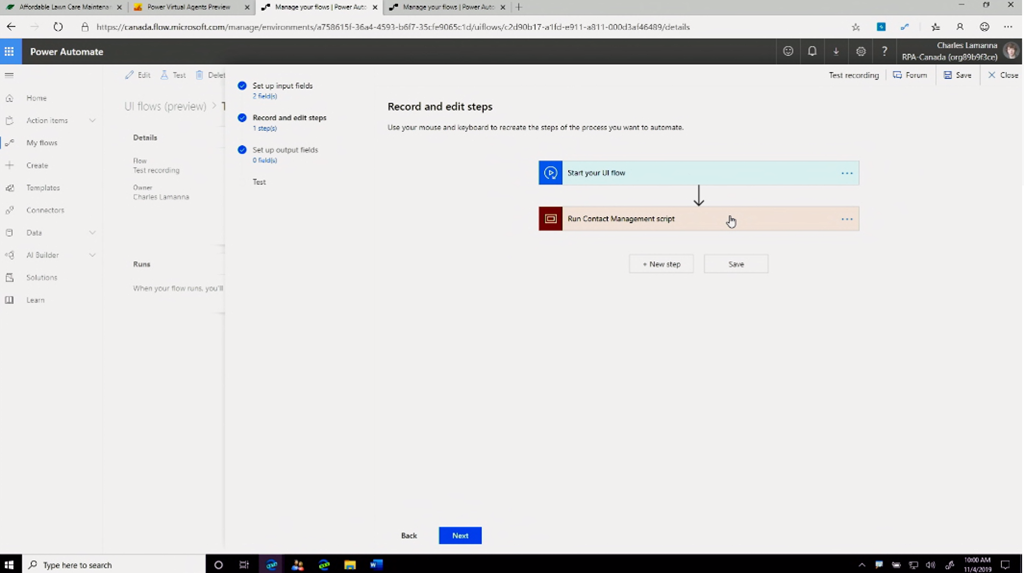Click the help question mark icon
The image size is (1024, 573).
(x=884, y=52)
